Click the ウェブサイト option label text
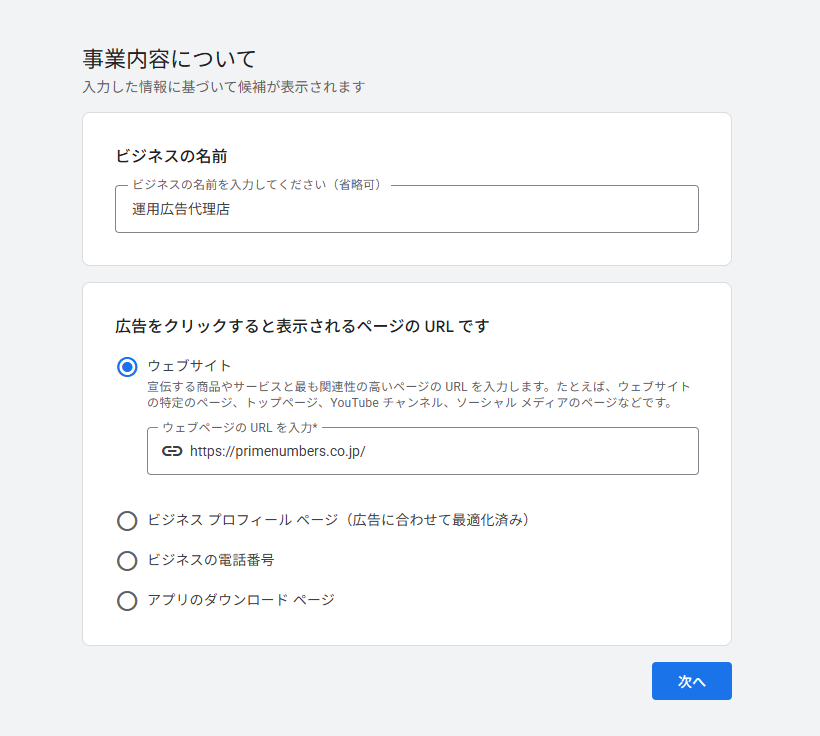This screenshot has height=736, width=820. [189, 366]
